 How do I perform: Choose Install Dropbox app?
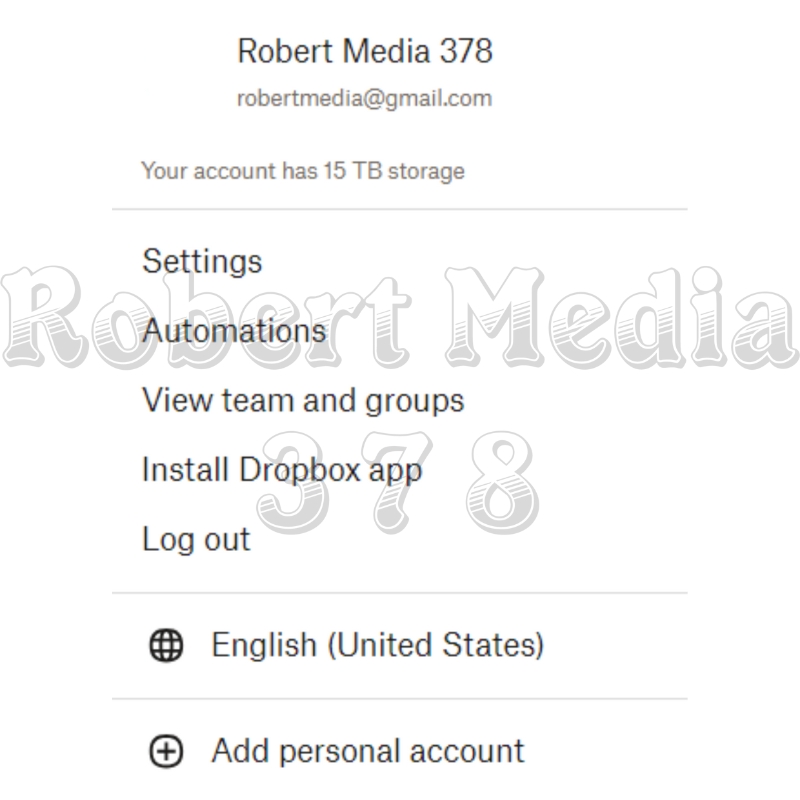point(282,469)
